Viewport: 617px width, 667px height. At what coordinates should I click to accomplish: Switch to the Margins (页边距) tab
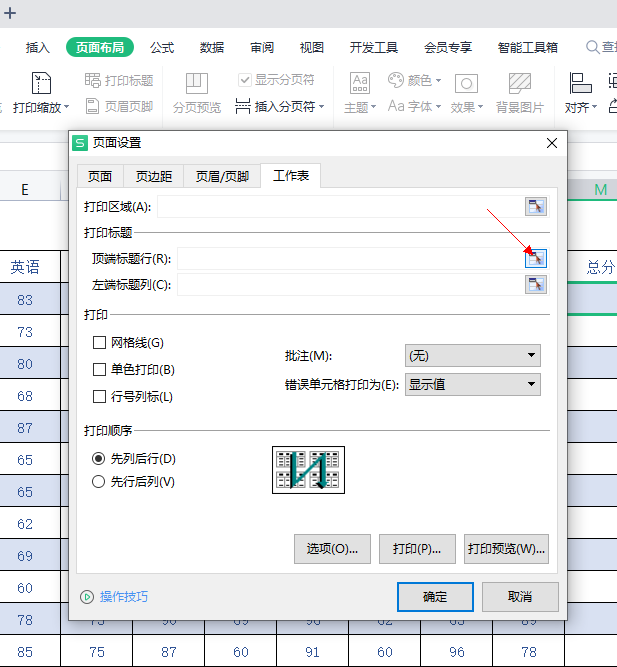click(154, 176)
